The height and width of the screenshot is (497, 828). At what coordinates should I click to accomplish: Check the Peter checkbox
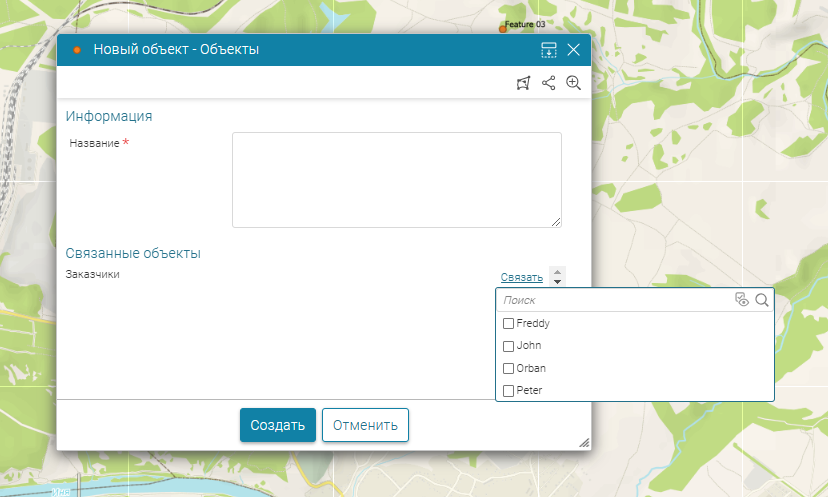(508, 390)
